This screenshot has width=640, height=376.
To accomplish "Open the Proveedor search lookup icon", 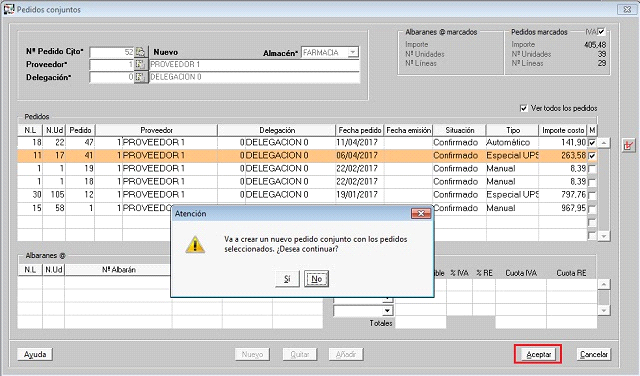I will tap(140, 65).
